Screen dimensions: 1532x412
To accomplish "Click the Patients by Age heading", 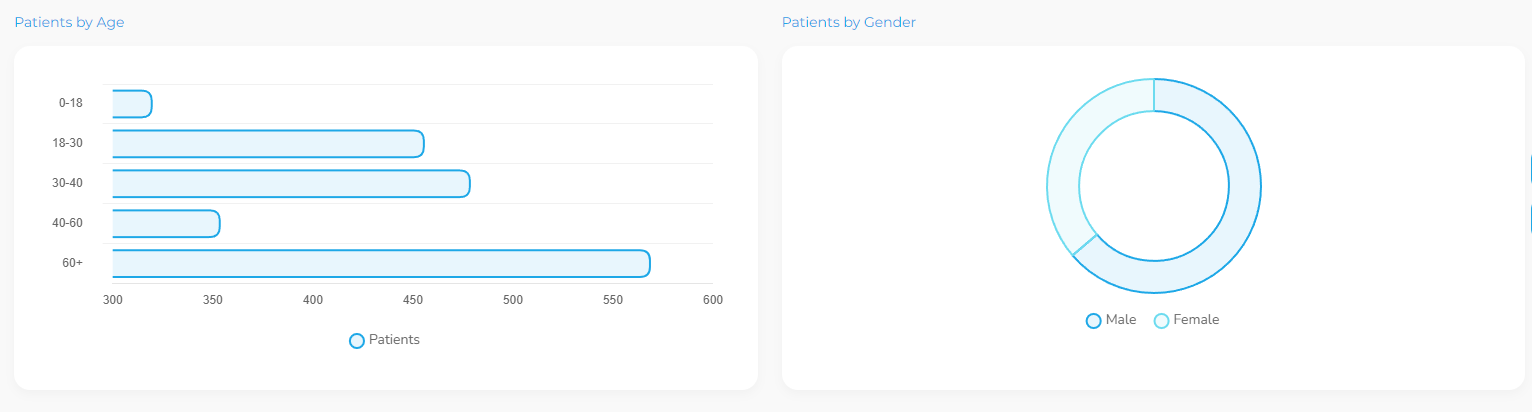I will (x=69, y=22).
